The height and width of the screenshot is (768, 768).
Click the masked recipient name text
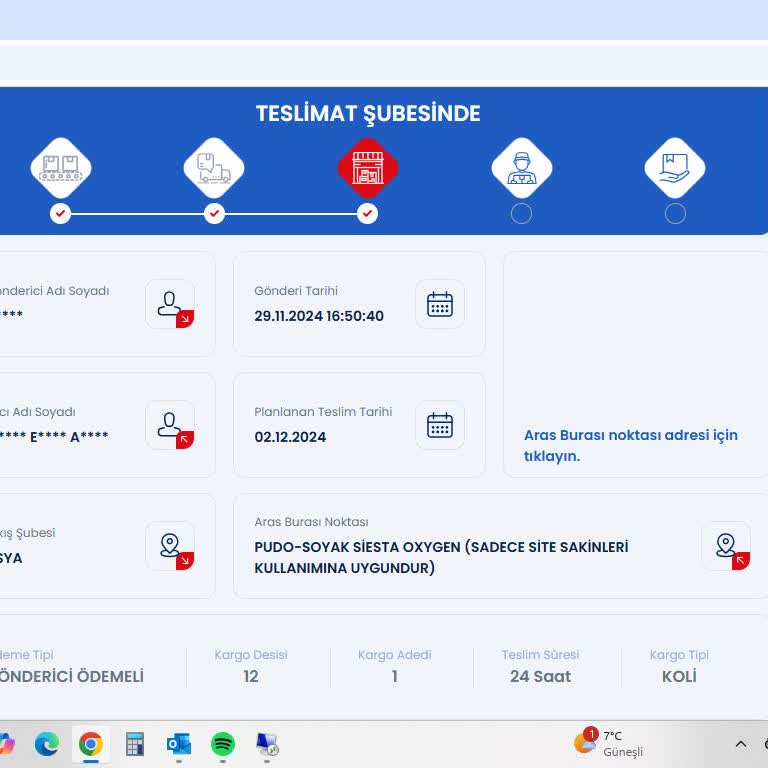click(54, 437)
